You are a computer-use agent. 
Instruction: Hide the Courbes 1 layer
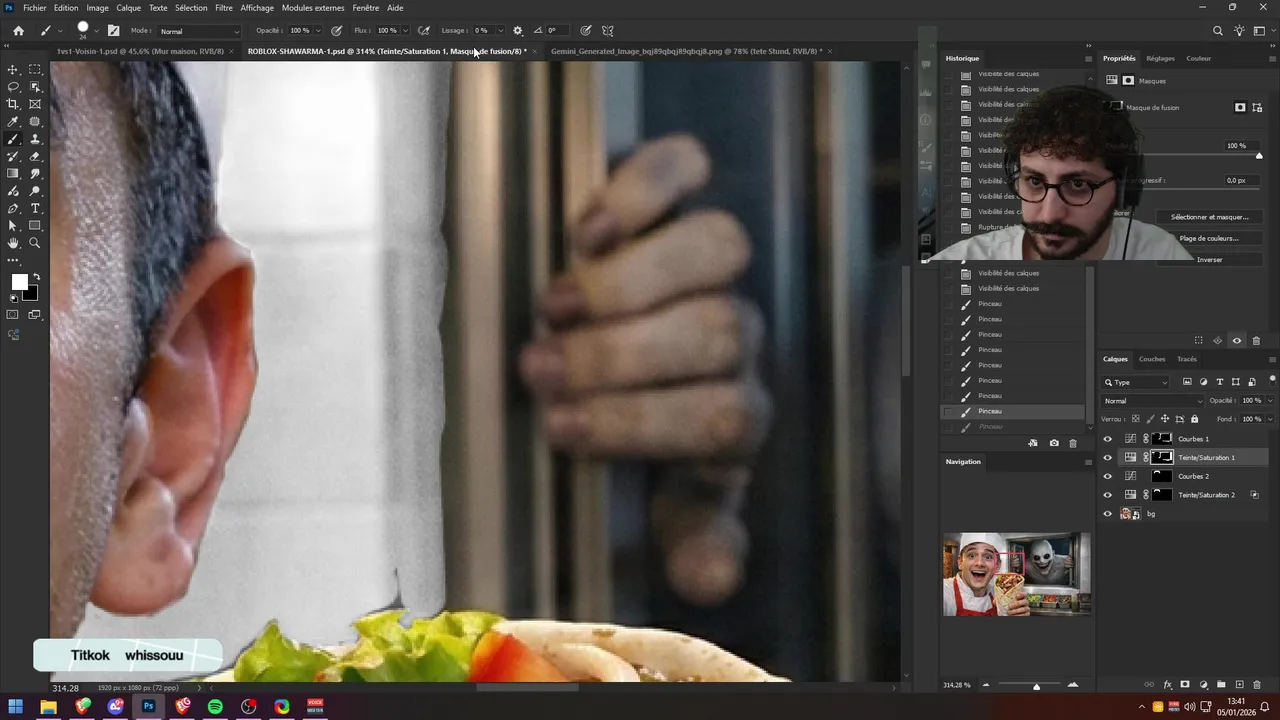[1107, 439]
